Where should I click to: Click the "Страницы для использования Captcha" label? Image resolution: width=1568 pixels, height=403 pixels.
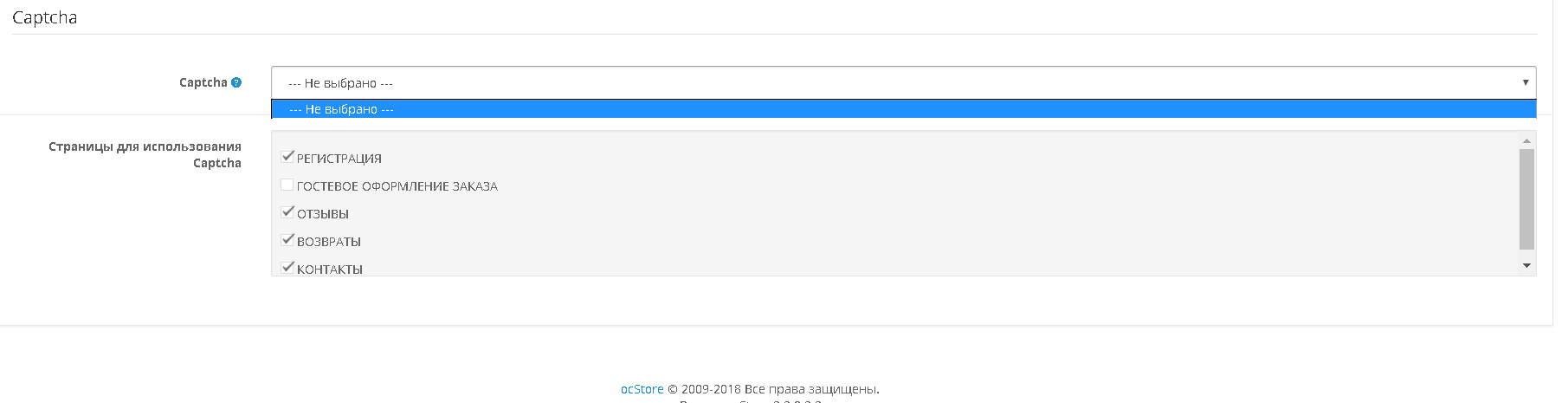[x=145, y=154]
